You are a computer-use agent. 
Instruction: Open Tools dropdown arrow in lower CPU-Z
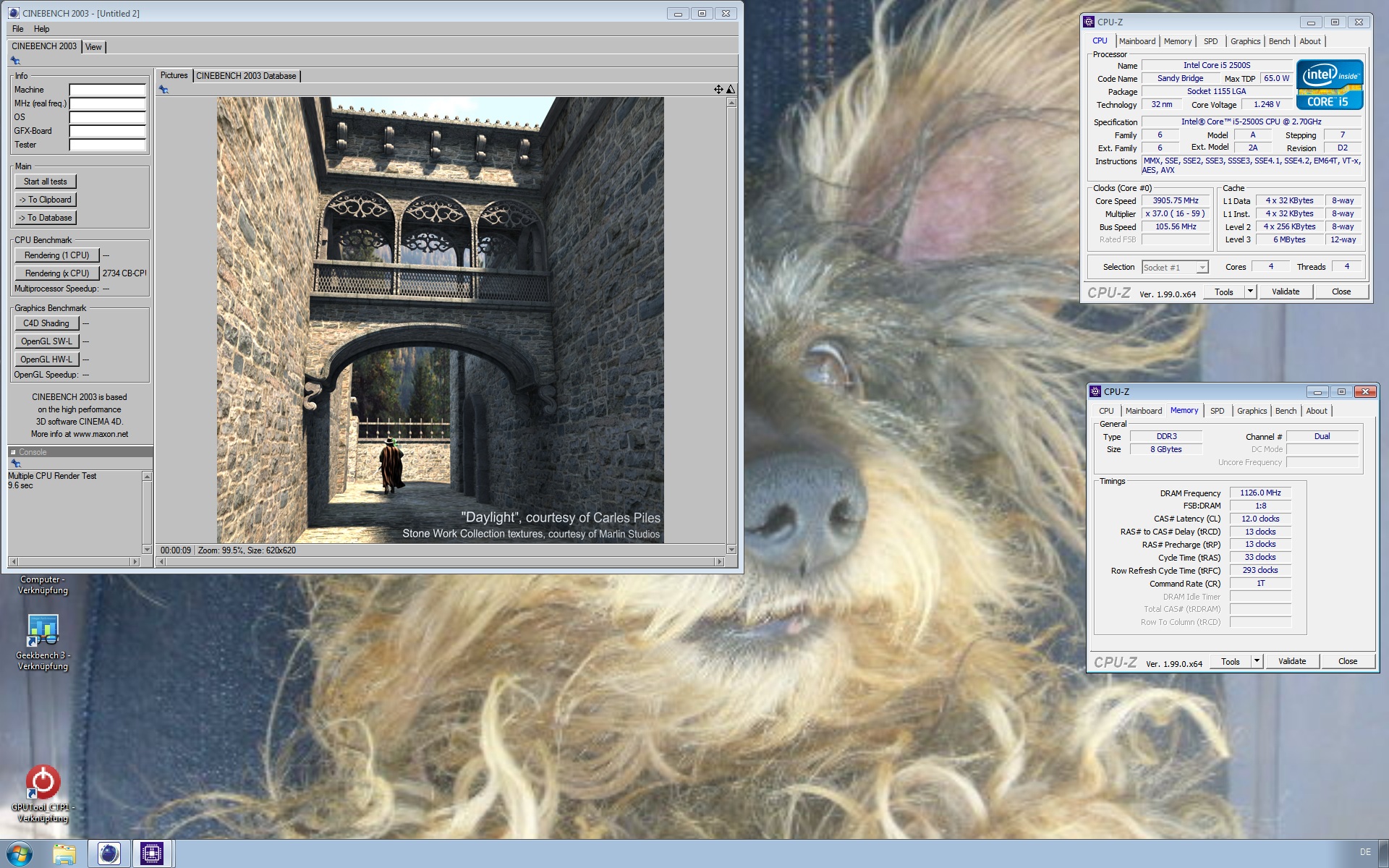1257,661
